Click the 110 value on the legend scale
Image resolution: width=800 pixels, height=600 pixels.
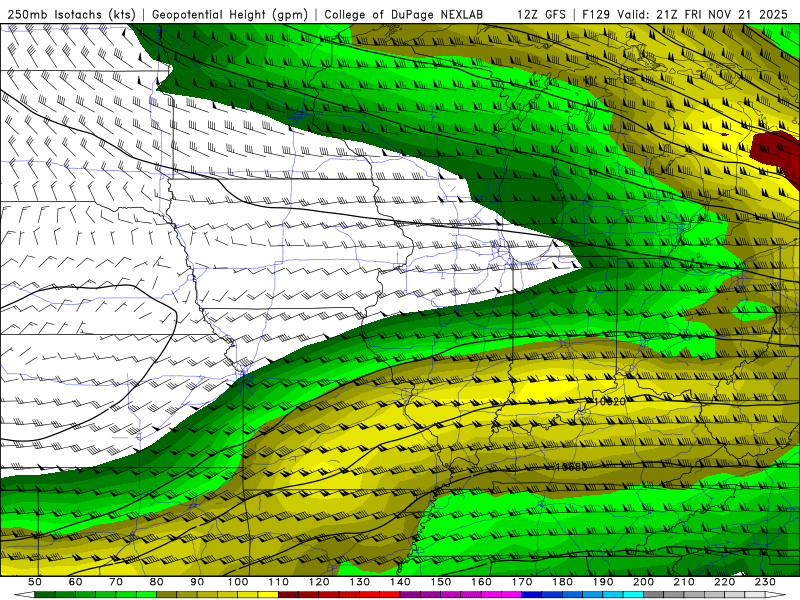(x=279, y=582)
